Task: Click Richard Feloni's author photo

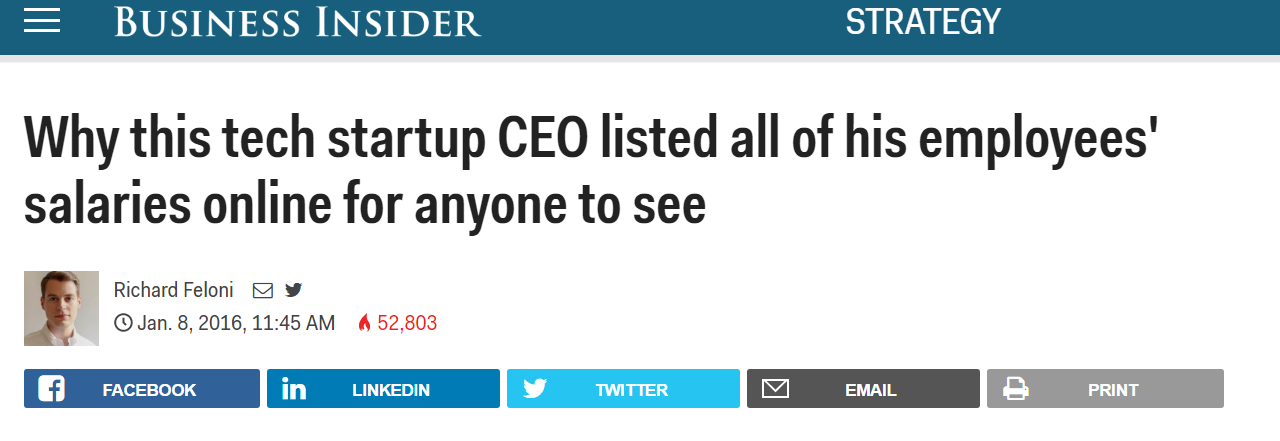Action: point(61,308)
